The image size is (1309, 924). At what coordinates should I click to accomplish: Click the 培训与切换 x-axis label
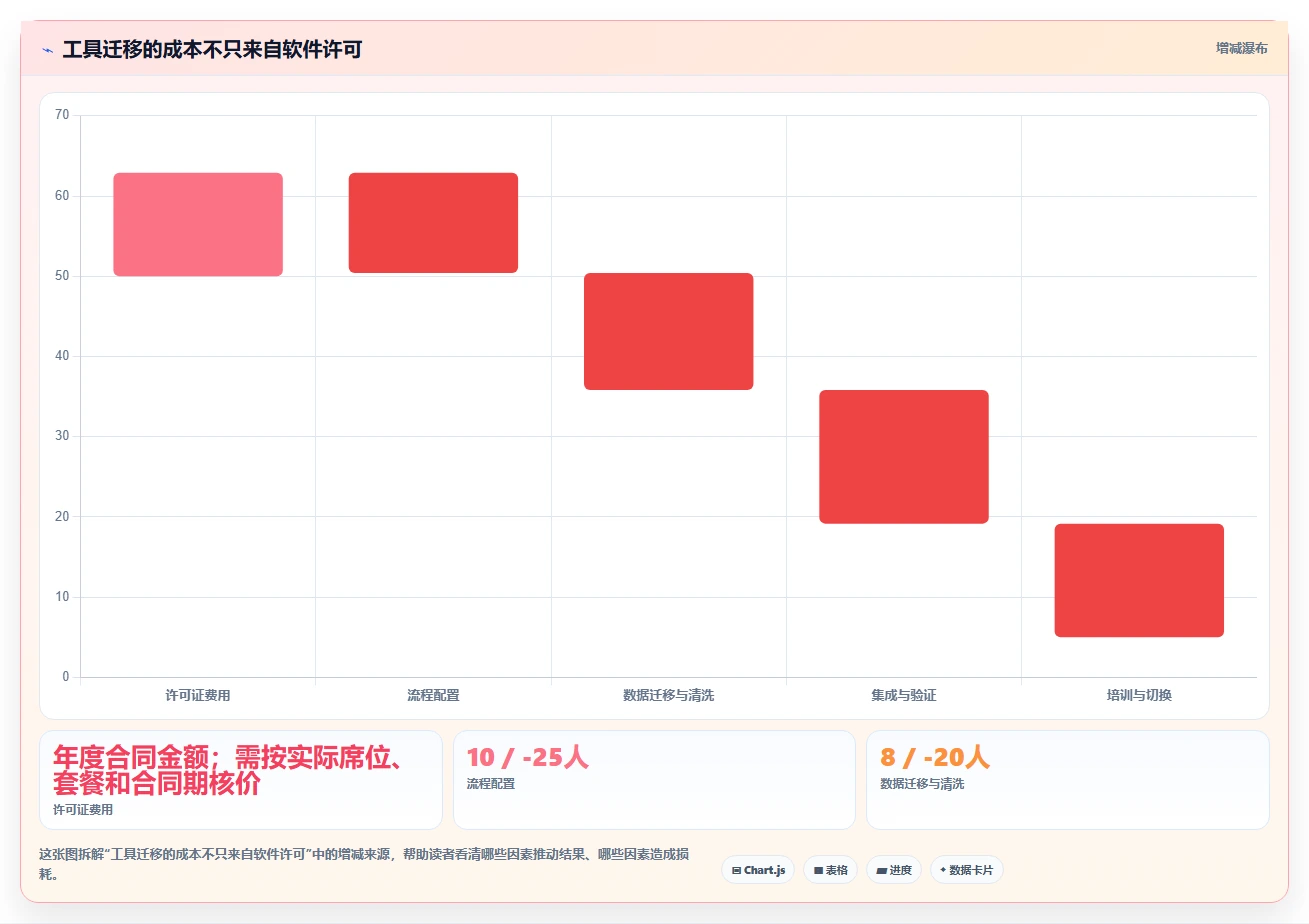pos(1139,695)
